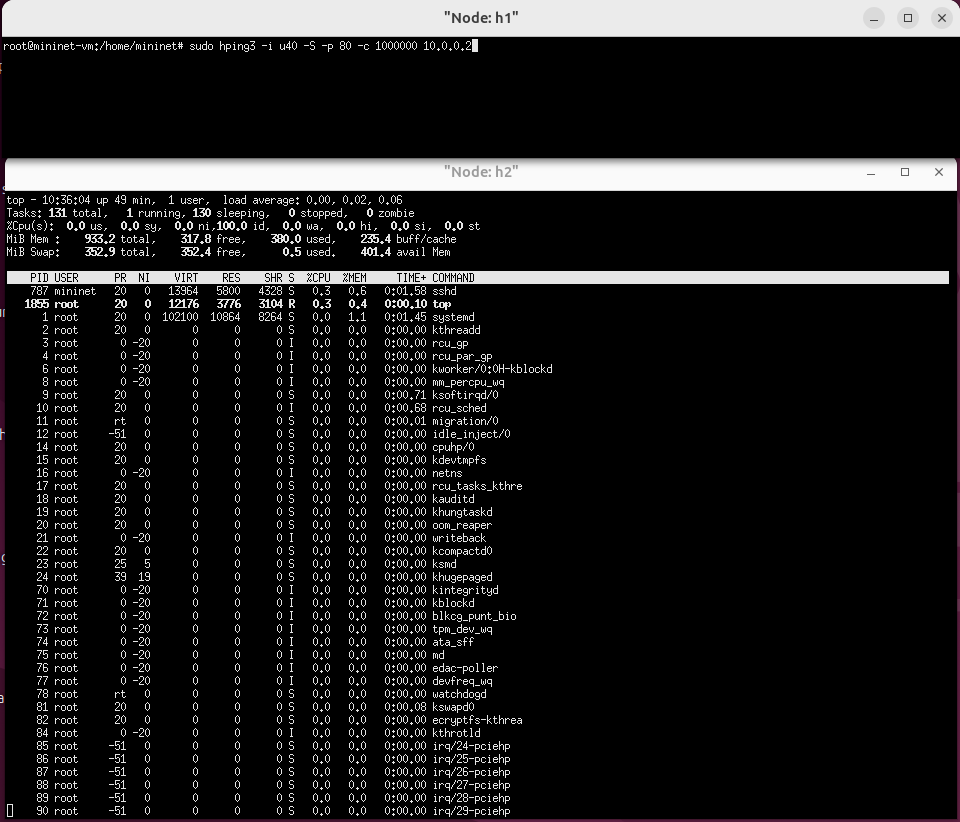This screenshot has width=960, height=822.
Task: Click the COMMAND column header in top
Action: pos(453,278)
